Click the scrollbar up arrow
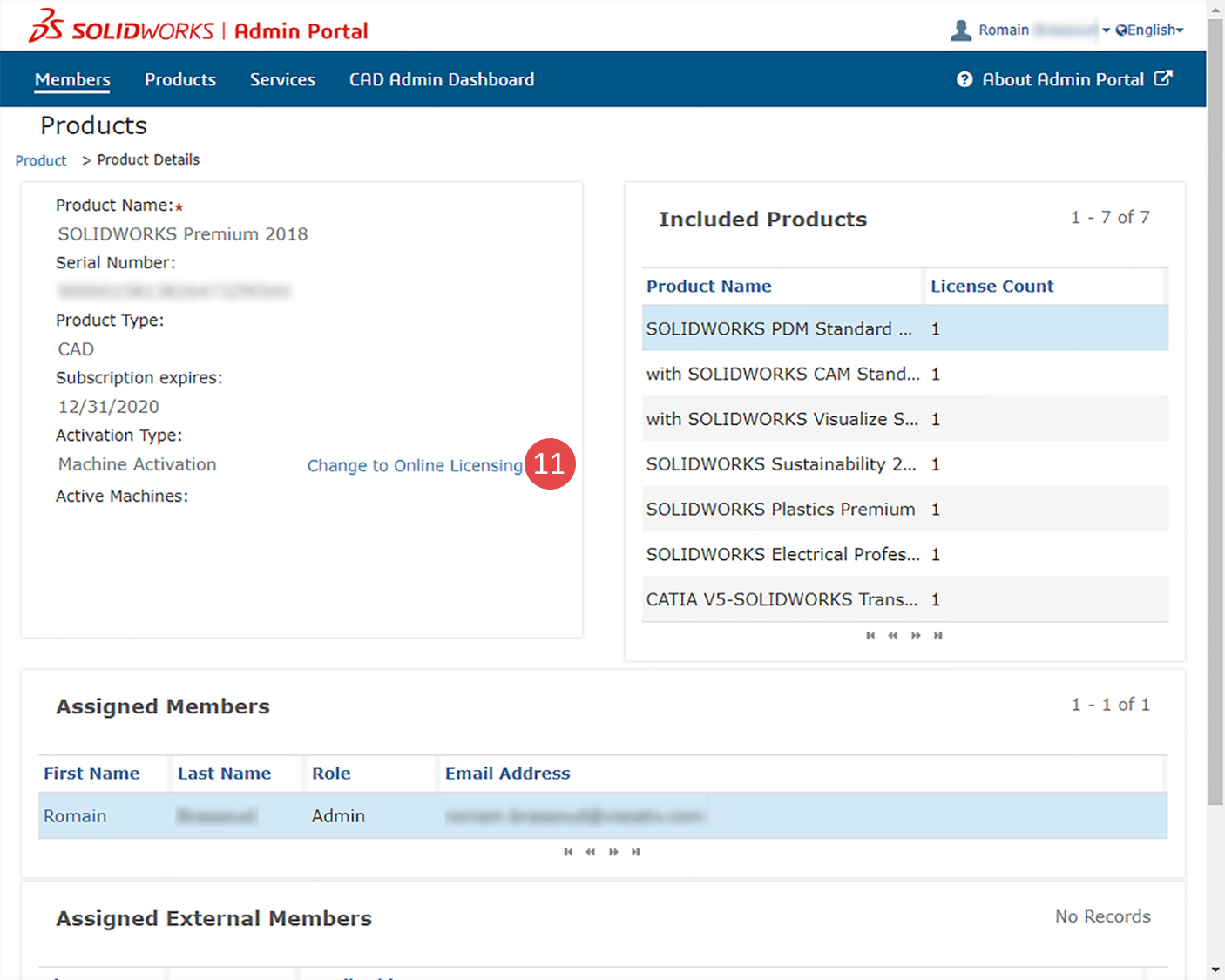This screenshot has width=1225, height=980. click(x=1215, y=9)
